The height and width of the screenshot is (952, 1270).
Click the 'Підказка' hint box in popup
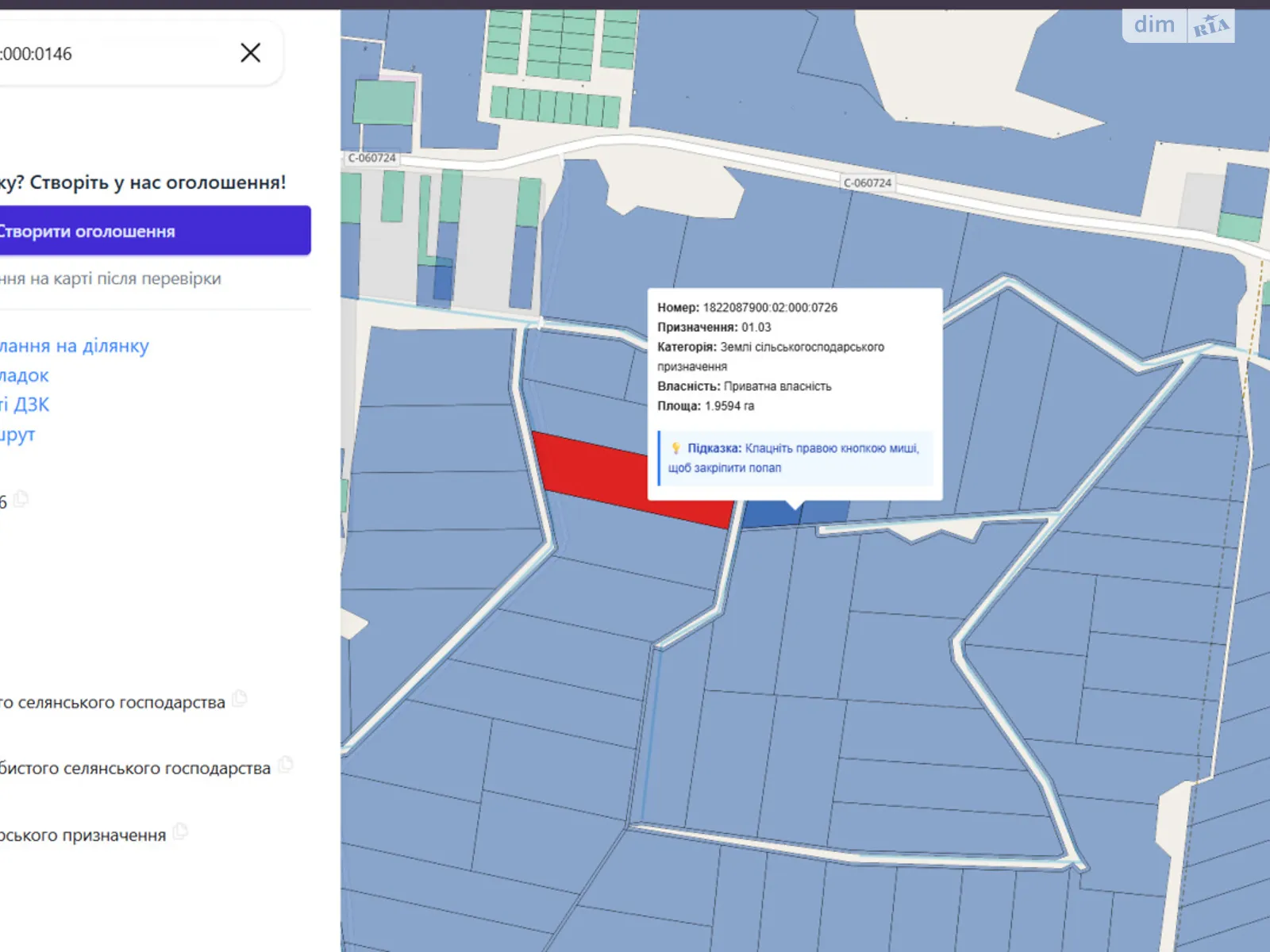click(x=795, y=459)
